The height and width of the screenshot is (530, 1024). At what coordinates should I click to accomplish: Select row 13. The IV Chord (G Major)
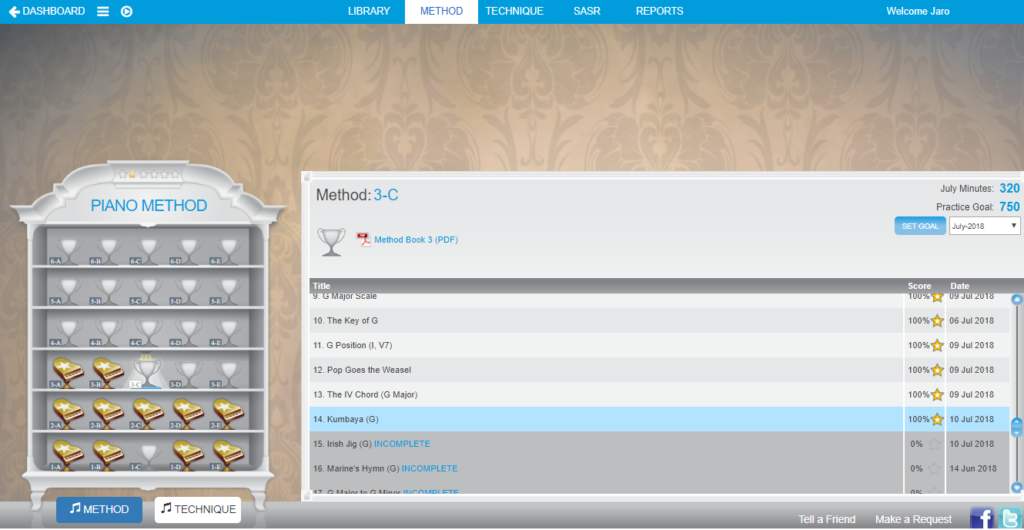660,394
